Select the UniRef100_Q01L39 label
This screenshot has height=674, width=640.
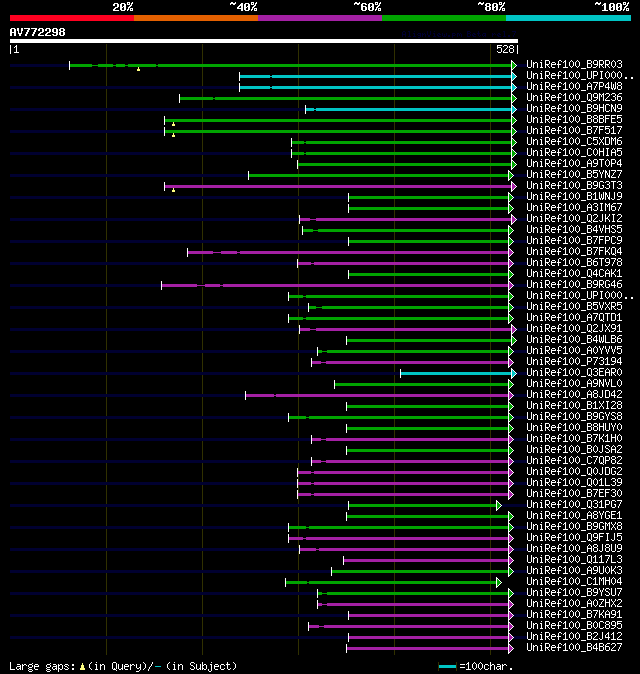click(x=574, y=483)
